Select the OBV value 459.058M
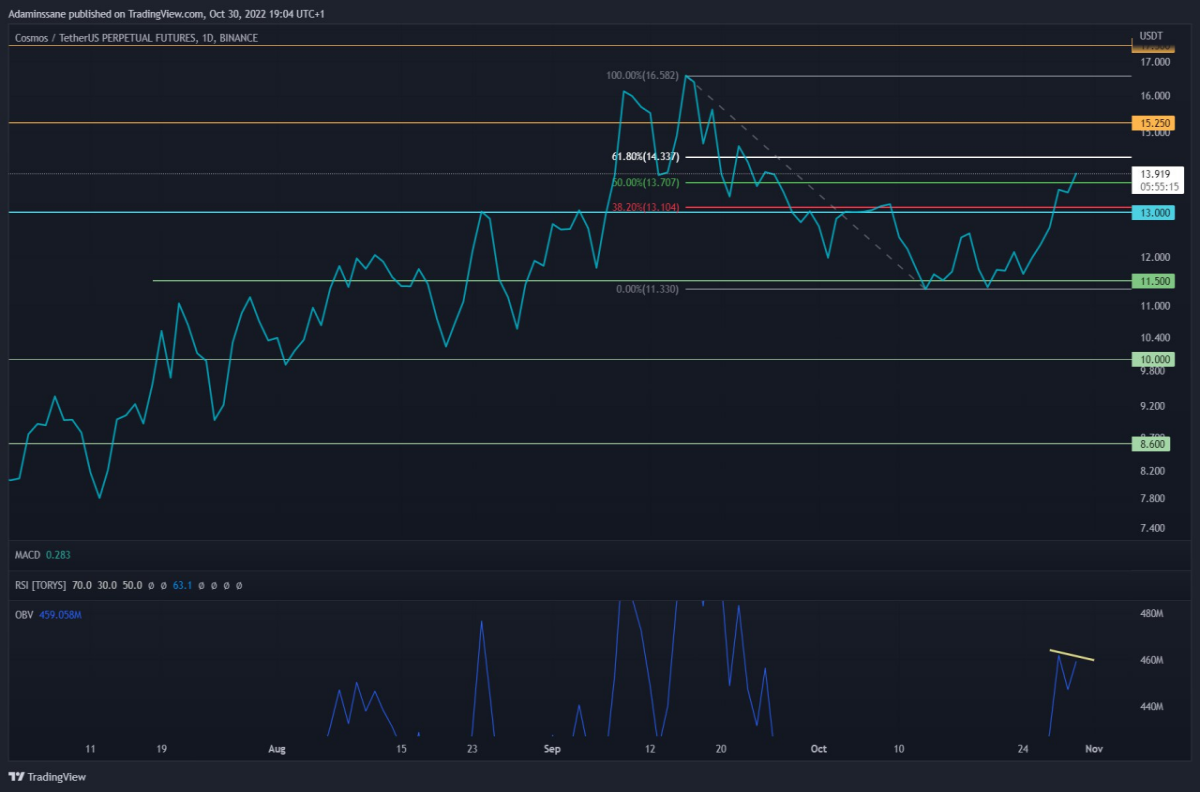The height and width of the screenshot is (792, 1200). [60, 614]
